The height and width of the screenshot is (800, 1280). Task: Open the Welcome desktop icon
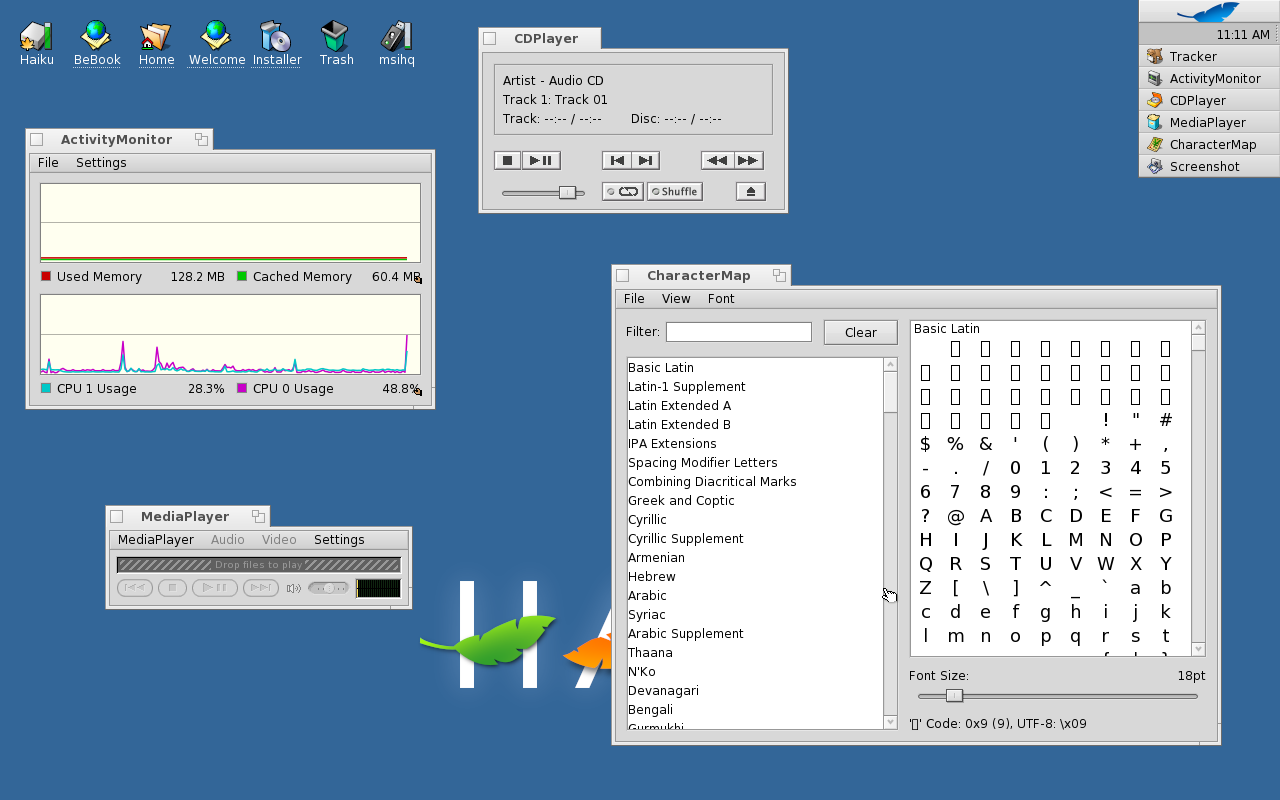click(x=216, y=43)
